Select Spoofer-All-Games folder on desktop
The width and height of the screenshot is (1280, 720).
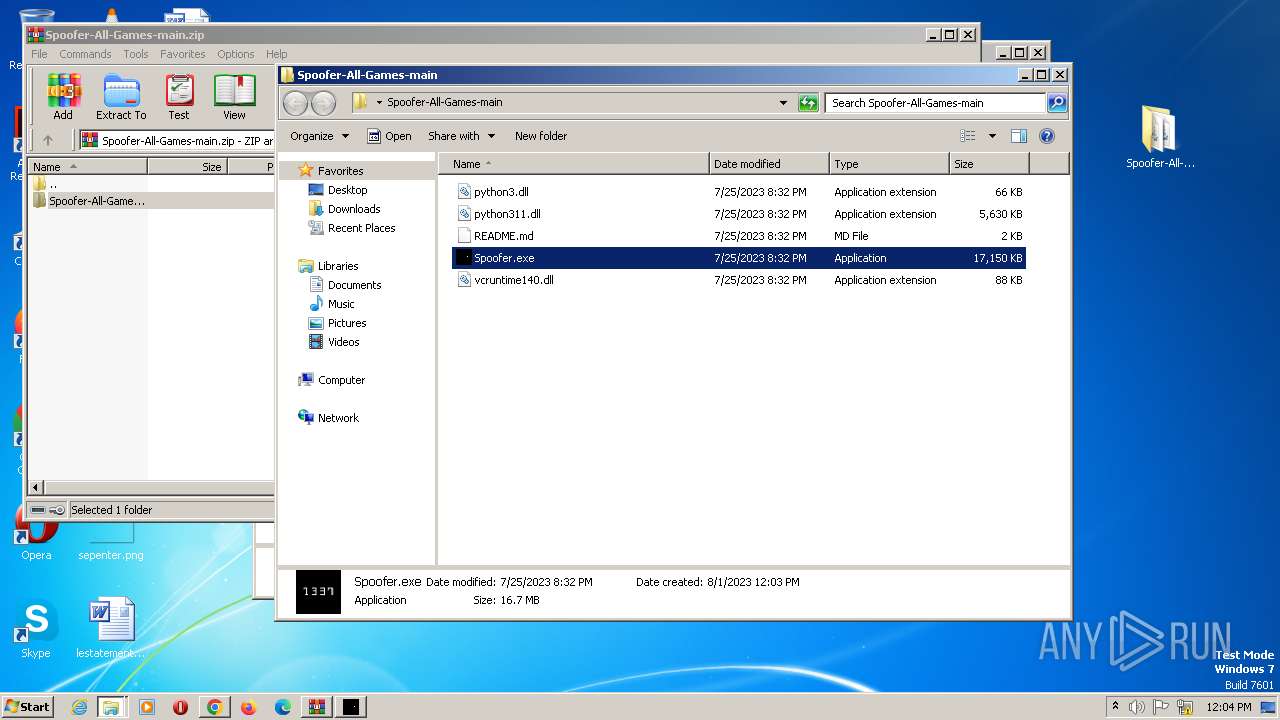1160,137
